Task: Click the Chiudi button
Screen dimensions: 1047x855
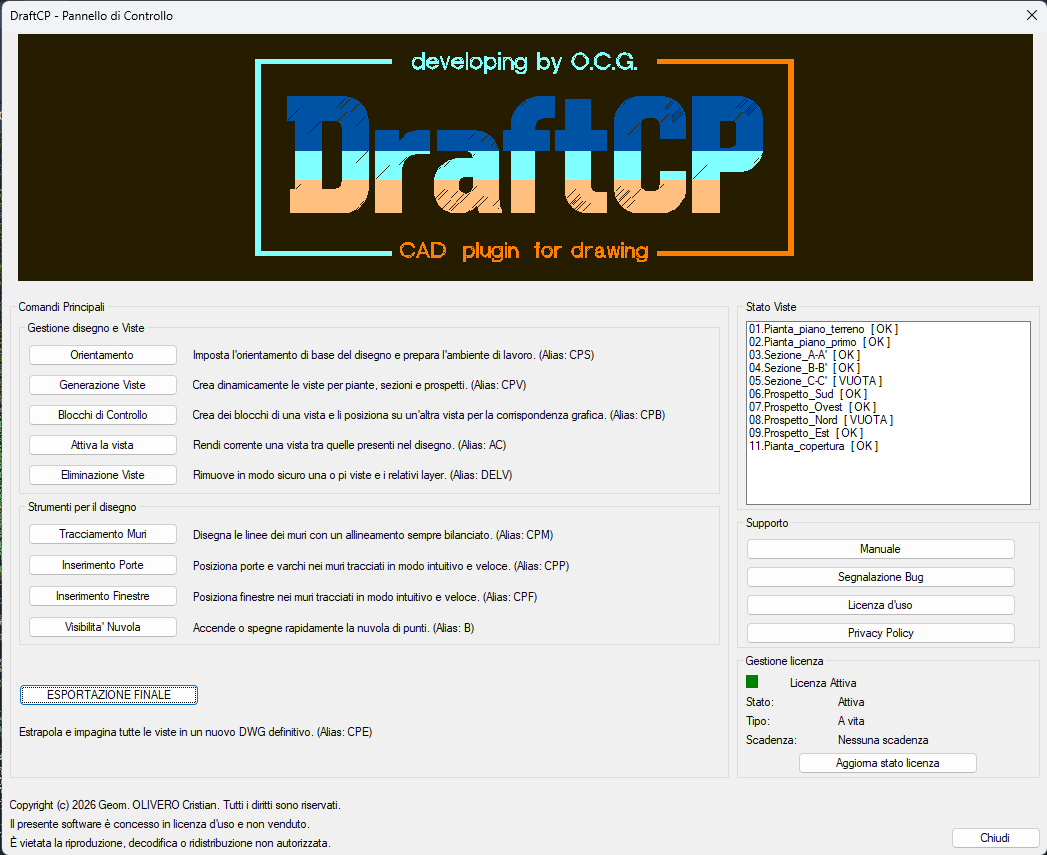Action: [x=995, y=838]
